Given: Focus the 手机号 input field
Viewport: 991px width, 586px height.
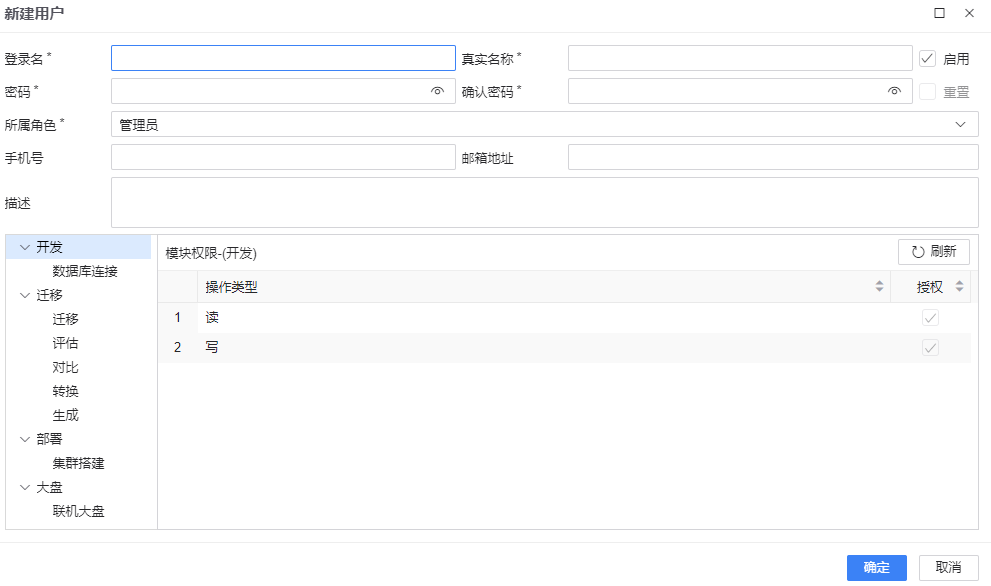Looking at the screenshot, I should pyautogui.click(x=283, y=157).
